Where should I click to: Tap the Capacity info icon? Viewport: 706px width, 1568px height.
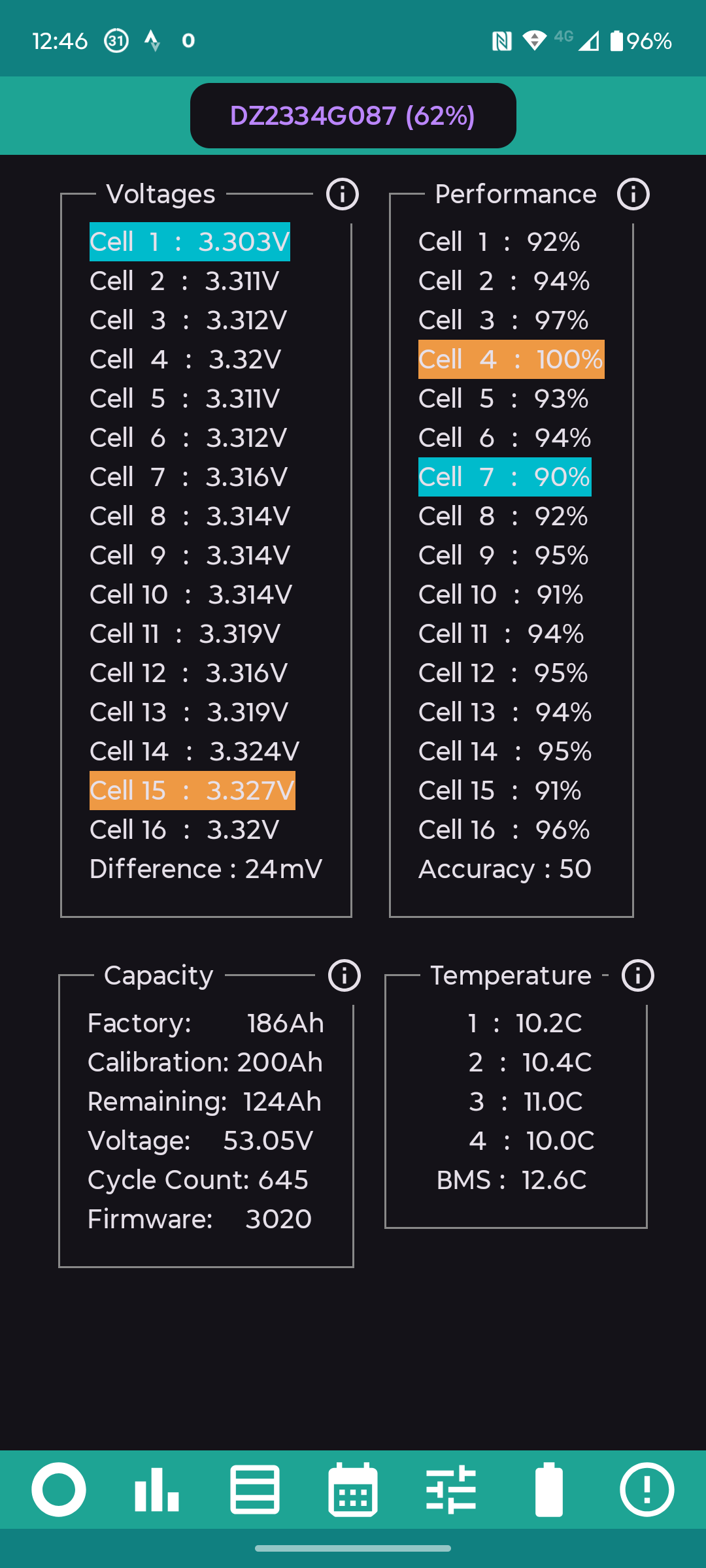point(345,975)
